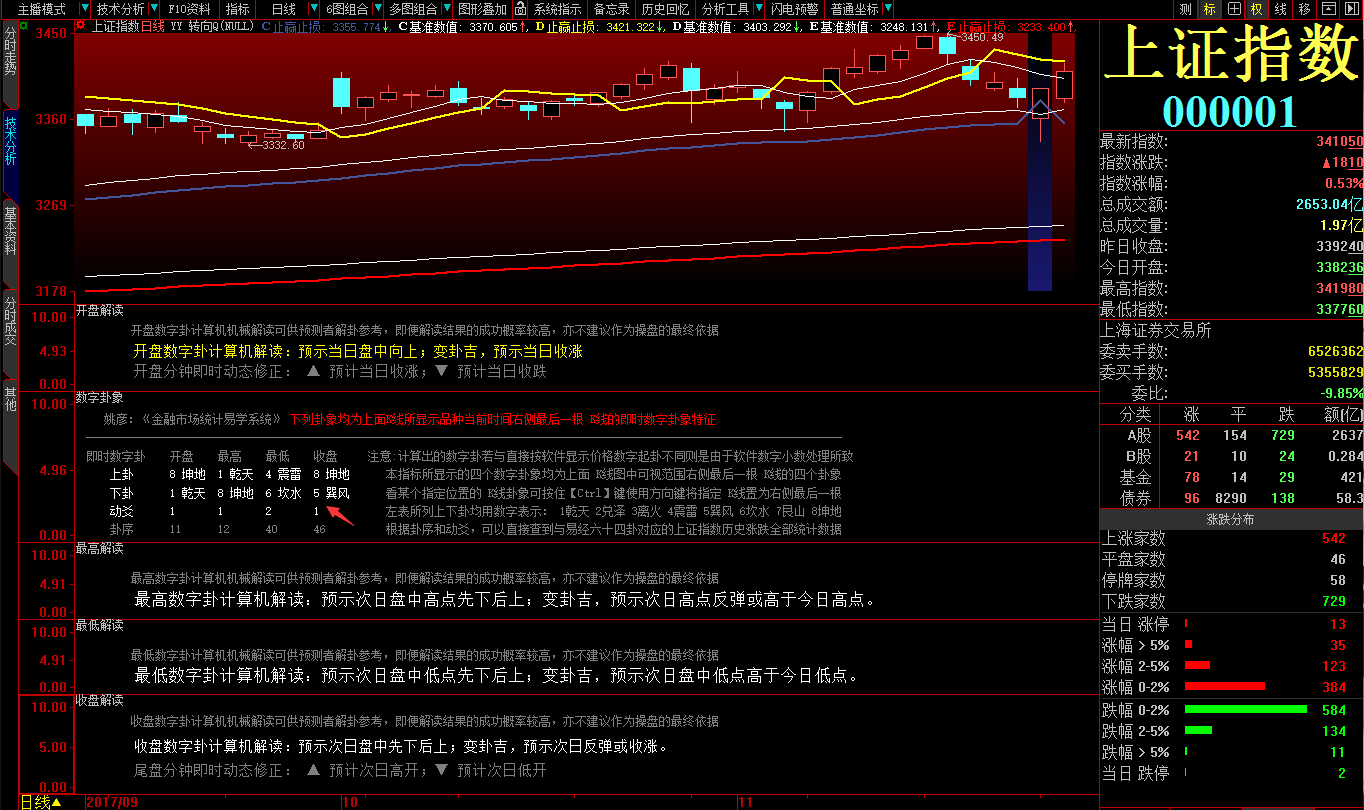Click the 上证指数 title in right panel
The width and height of the screenshot is (1364, 810).
tap(1232, 53)
